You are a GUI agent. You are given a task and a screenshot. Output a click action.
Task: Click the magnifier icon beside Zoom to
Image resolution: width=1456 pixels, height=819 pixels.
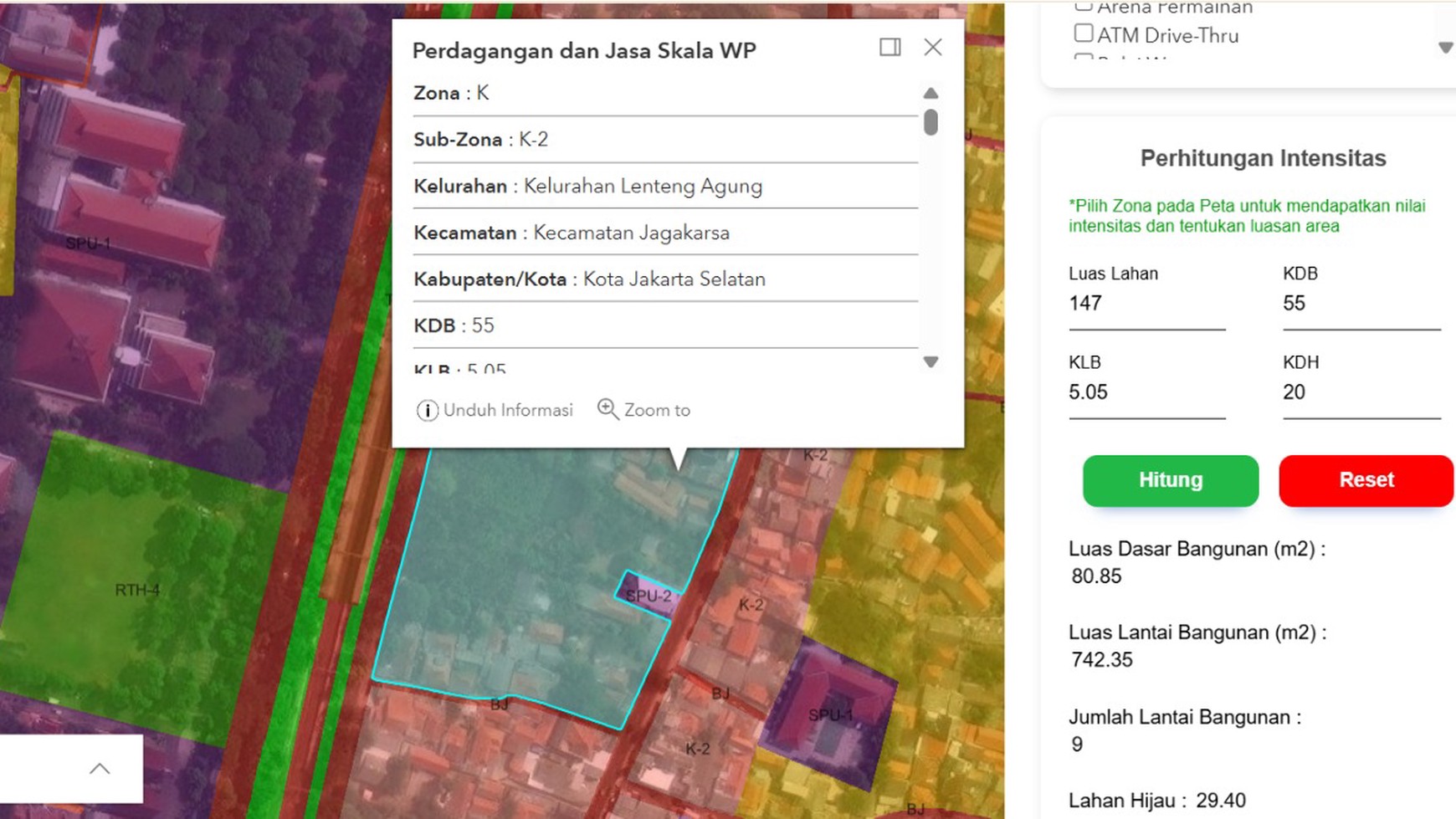point(608,409)
